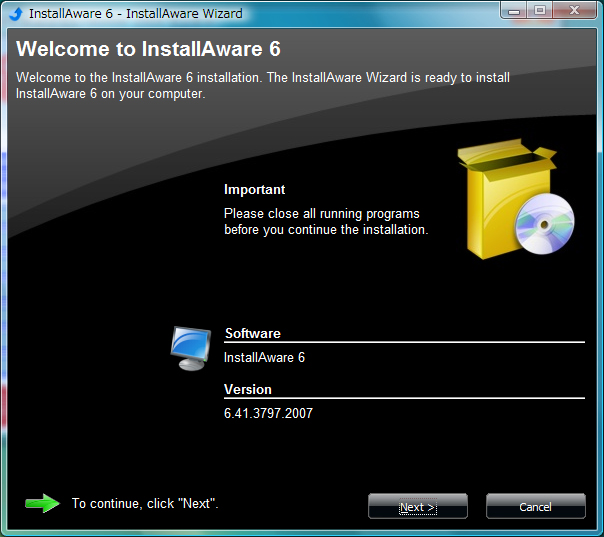The width and height of the screenshot is (604, 537).
Task: Click the 'Software' section label
Action: [x=253, y=333]
